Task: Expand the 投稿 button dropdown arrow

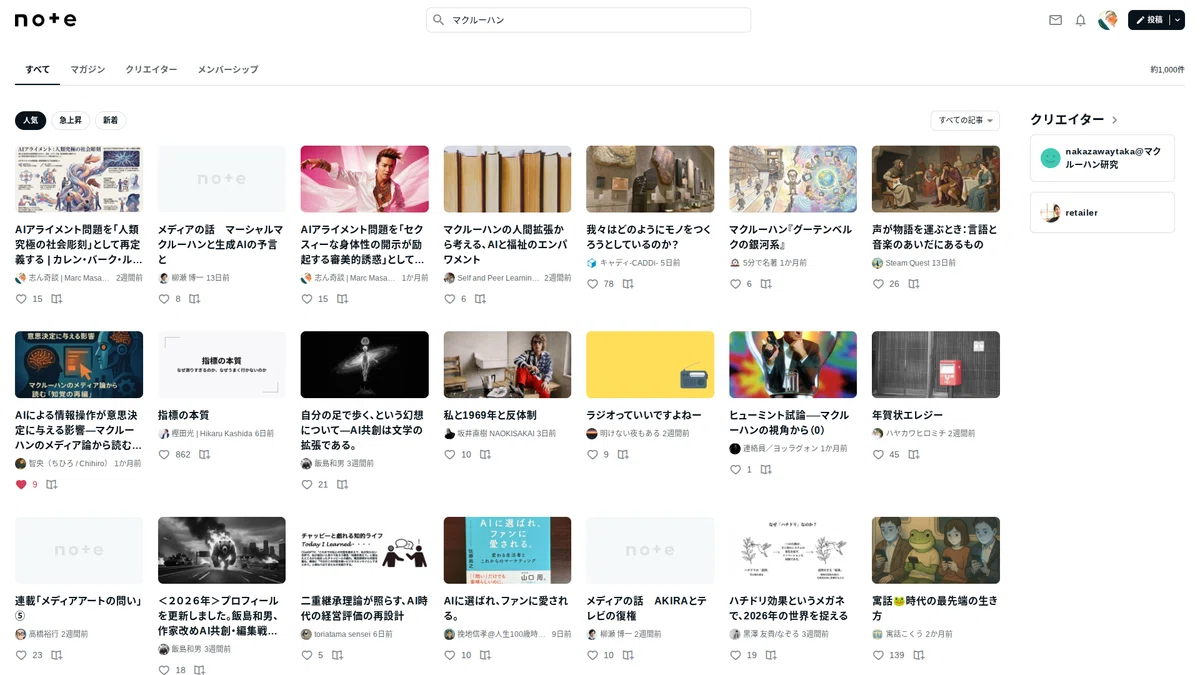Action: point(1177,20)
